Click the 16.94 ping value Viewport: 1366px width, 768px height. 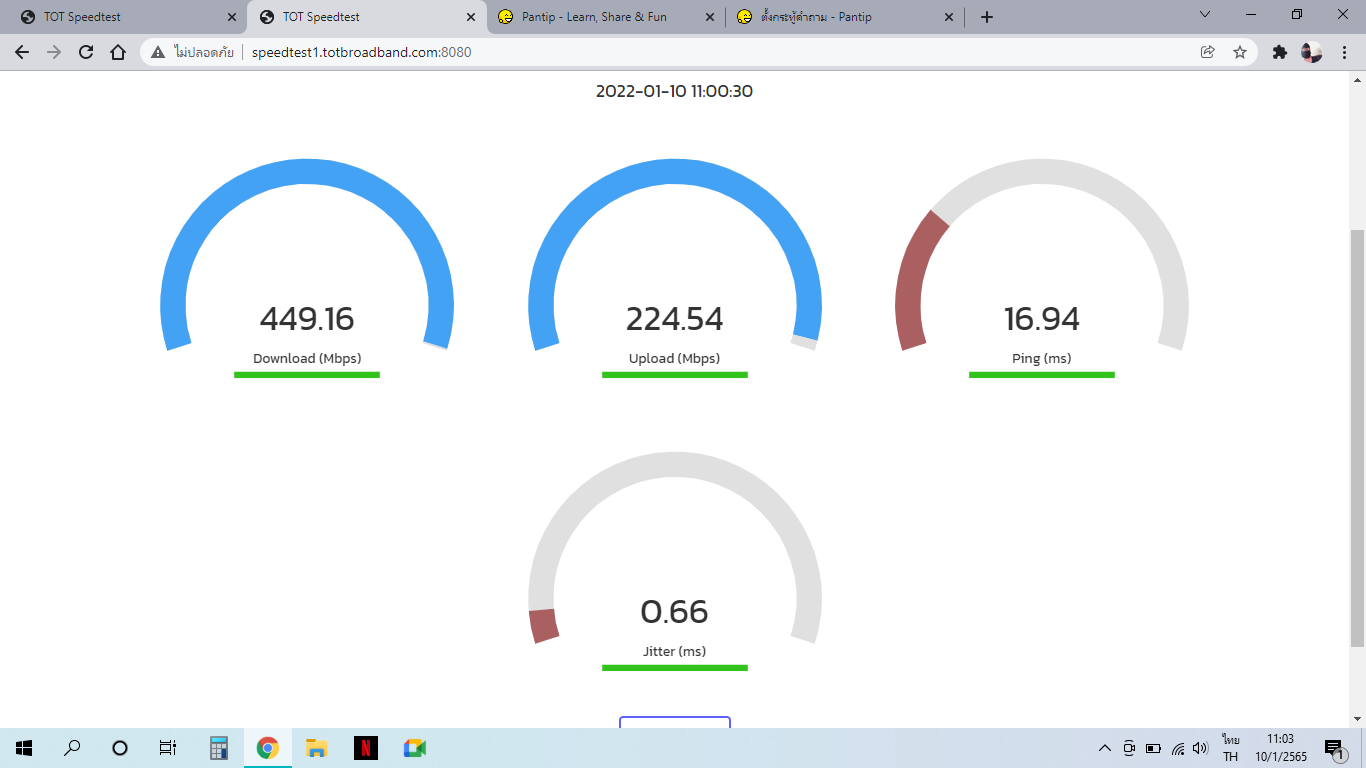point(1042,319)
